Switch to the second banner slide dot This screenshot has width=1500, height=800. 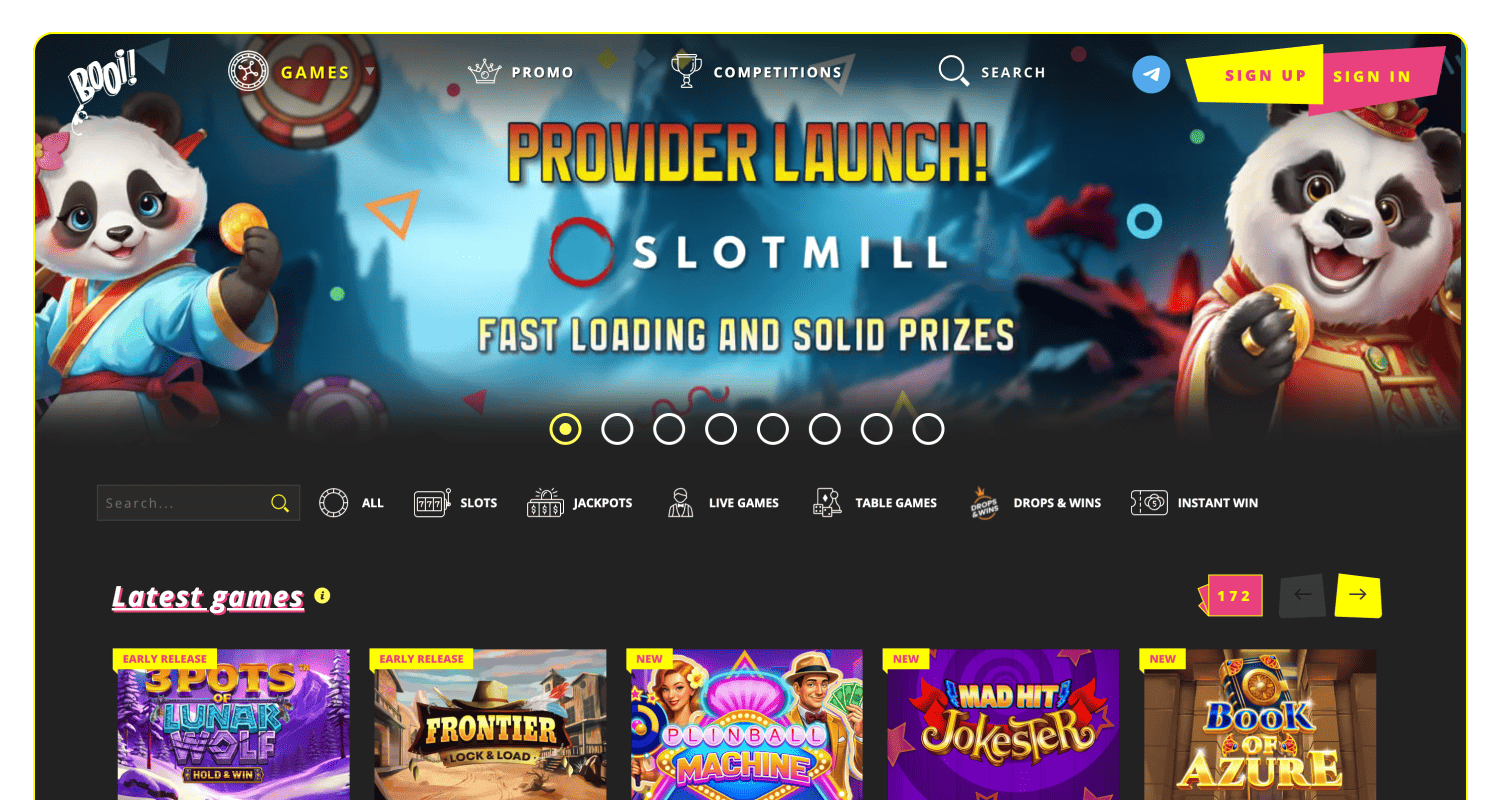pyautogui.click(x=617, y=429)
